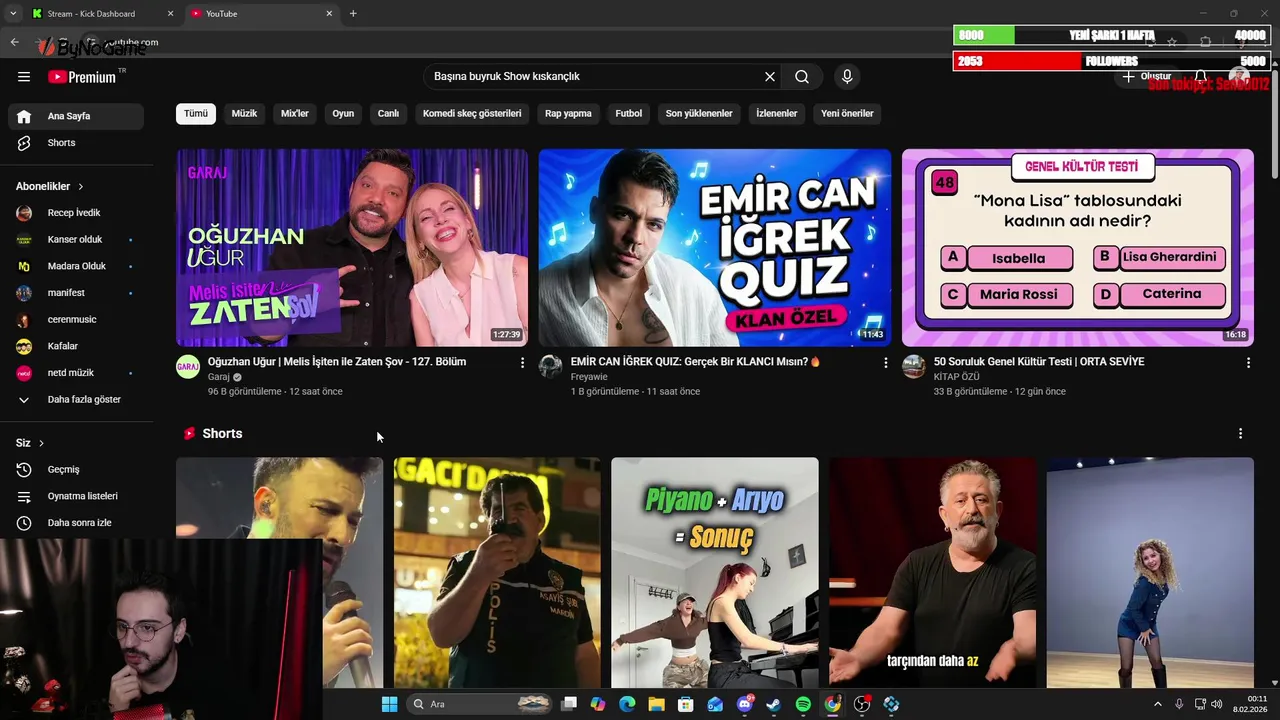The height and width of the screenshot is (720, 1280).
Task: Click the browser back arrow
Action: pyautogui.click(x=14, y=42)
